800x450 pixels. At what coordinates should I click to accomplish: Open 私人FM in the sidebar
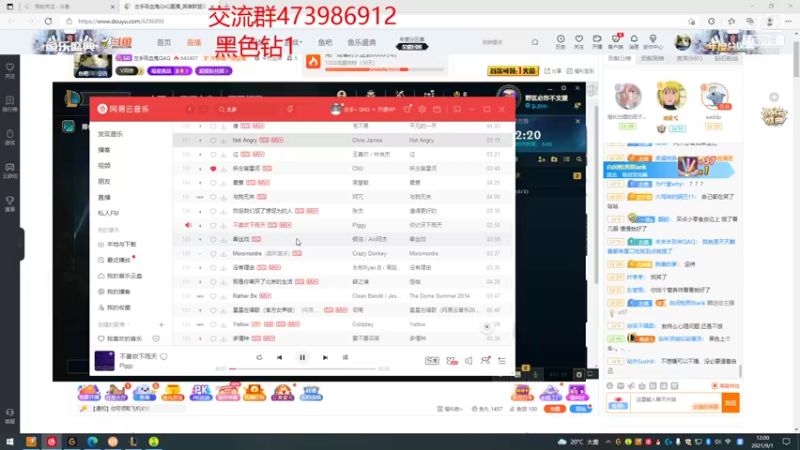(x=108, y=213)
